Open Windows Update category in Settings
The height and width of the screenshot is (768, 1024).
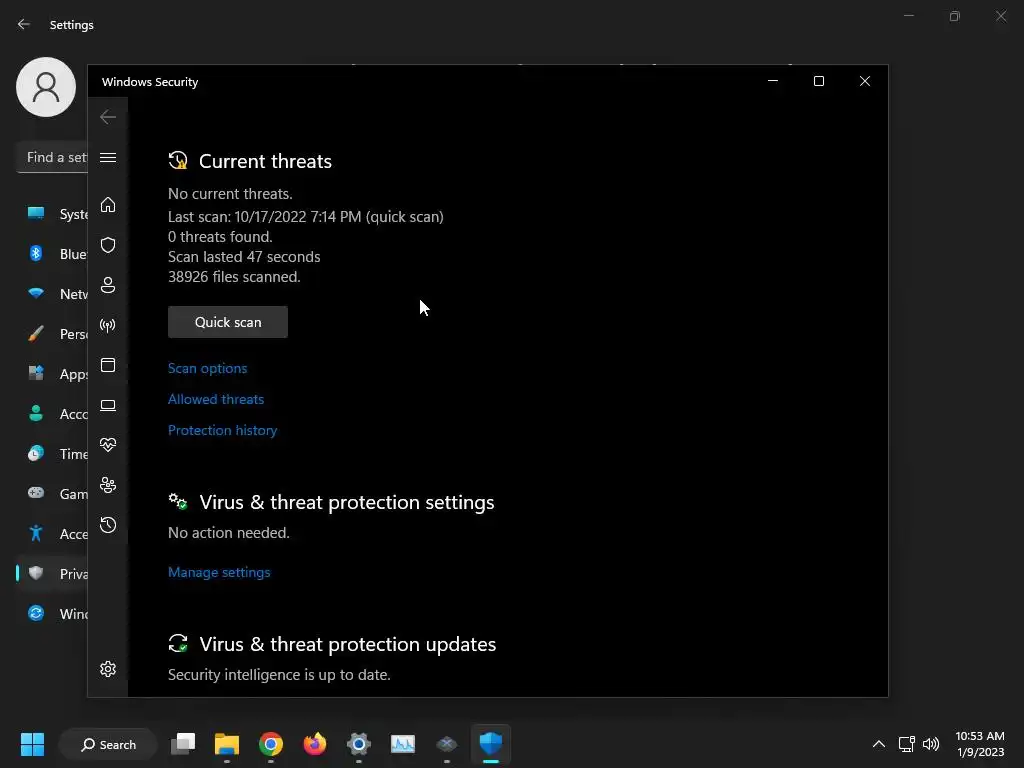pos(52,614)
